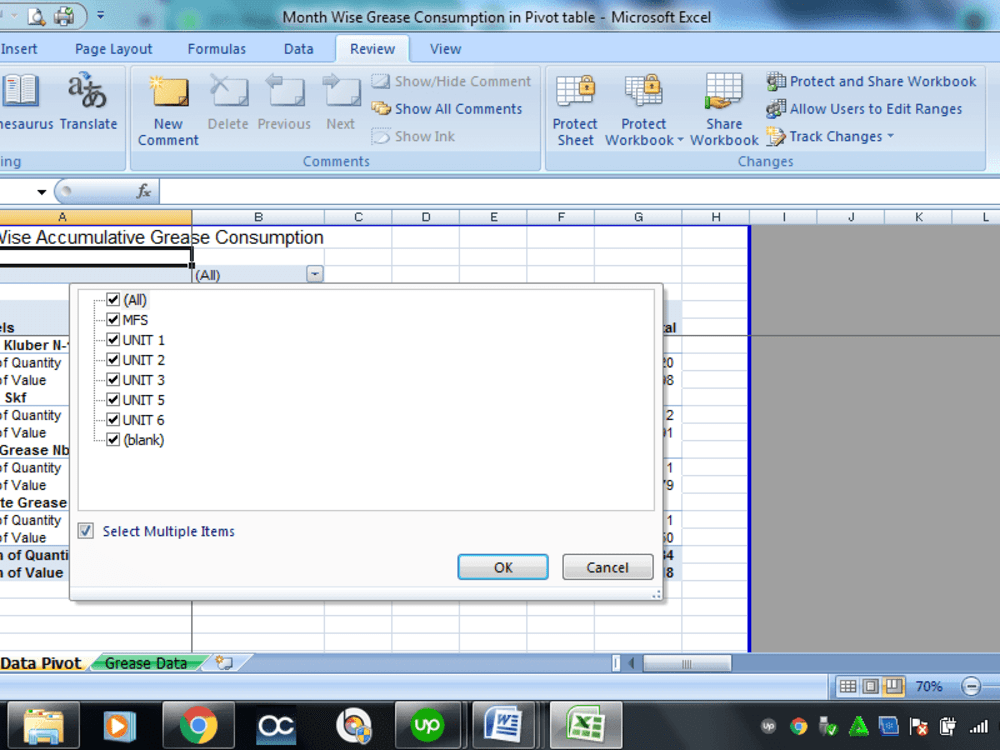Customize Quick Access Toolbar dropdown
Viewport: 1000px width, 750px height.
[100, 15]
